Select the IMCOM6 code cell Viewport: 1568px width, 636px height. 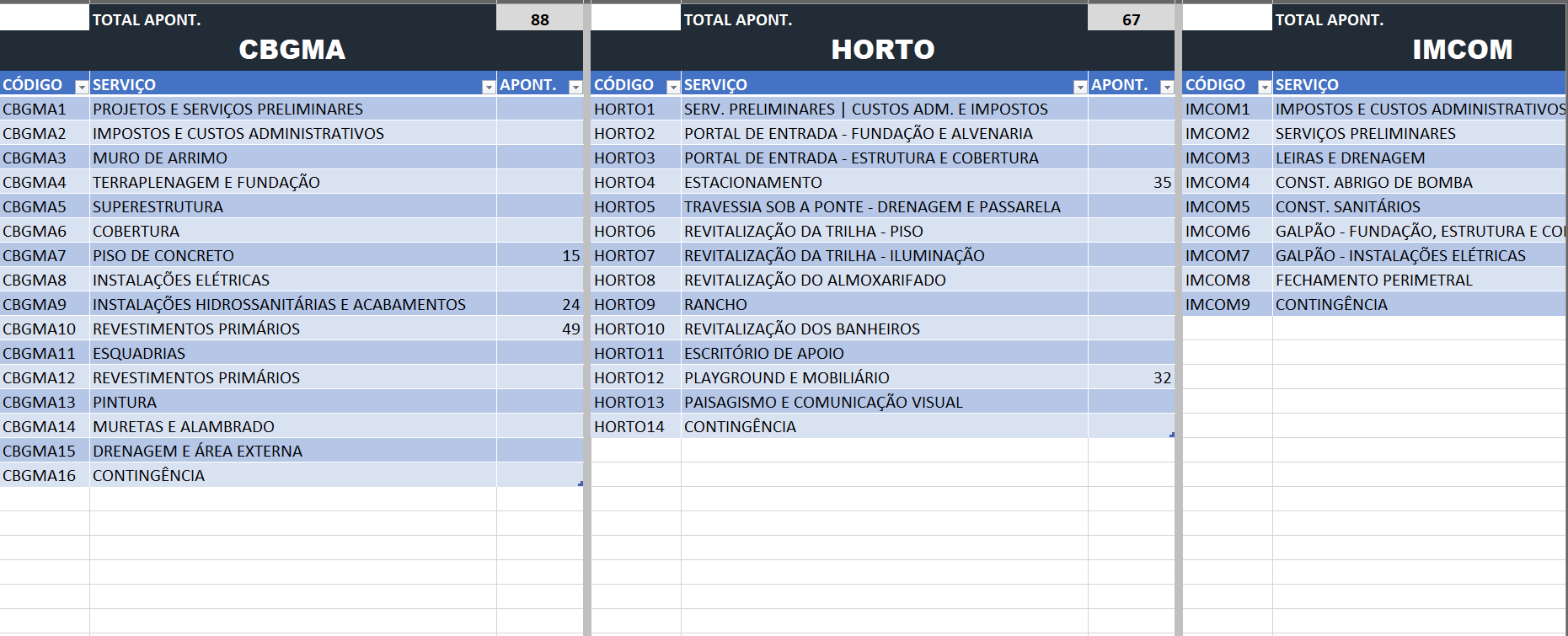pyautogui.click(x=1227, y=231)
